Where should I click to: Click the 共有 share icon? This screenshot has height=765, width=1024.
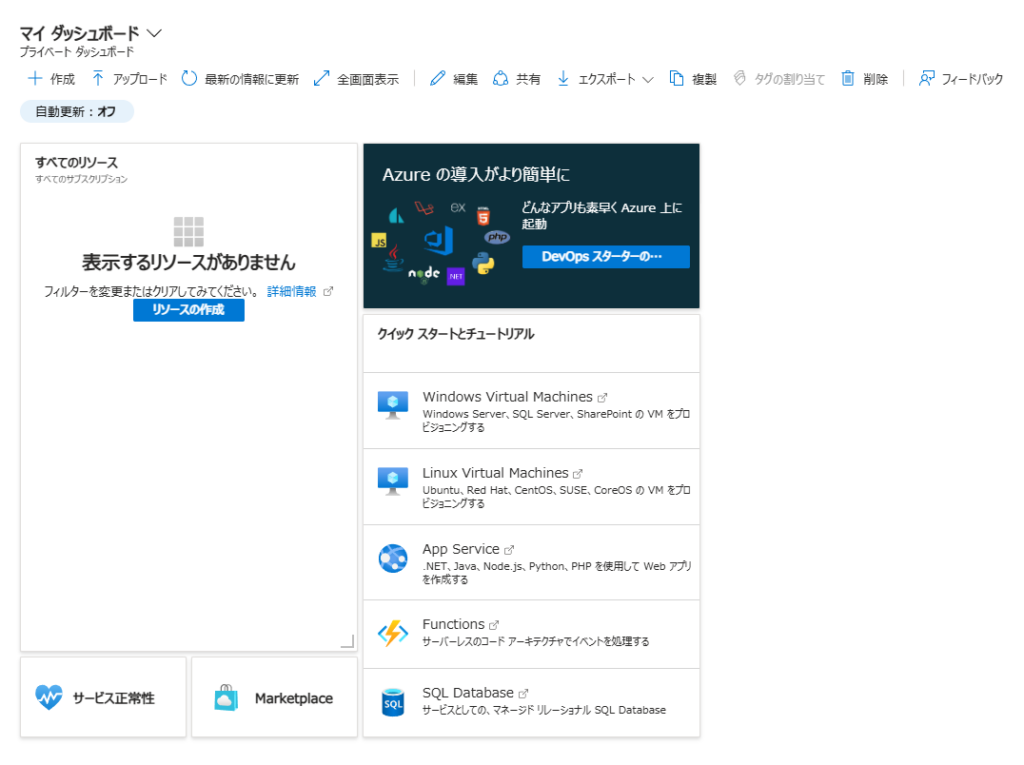point(500,78)
